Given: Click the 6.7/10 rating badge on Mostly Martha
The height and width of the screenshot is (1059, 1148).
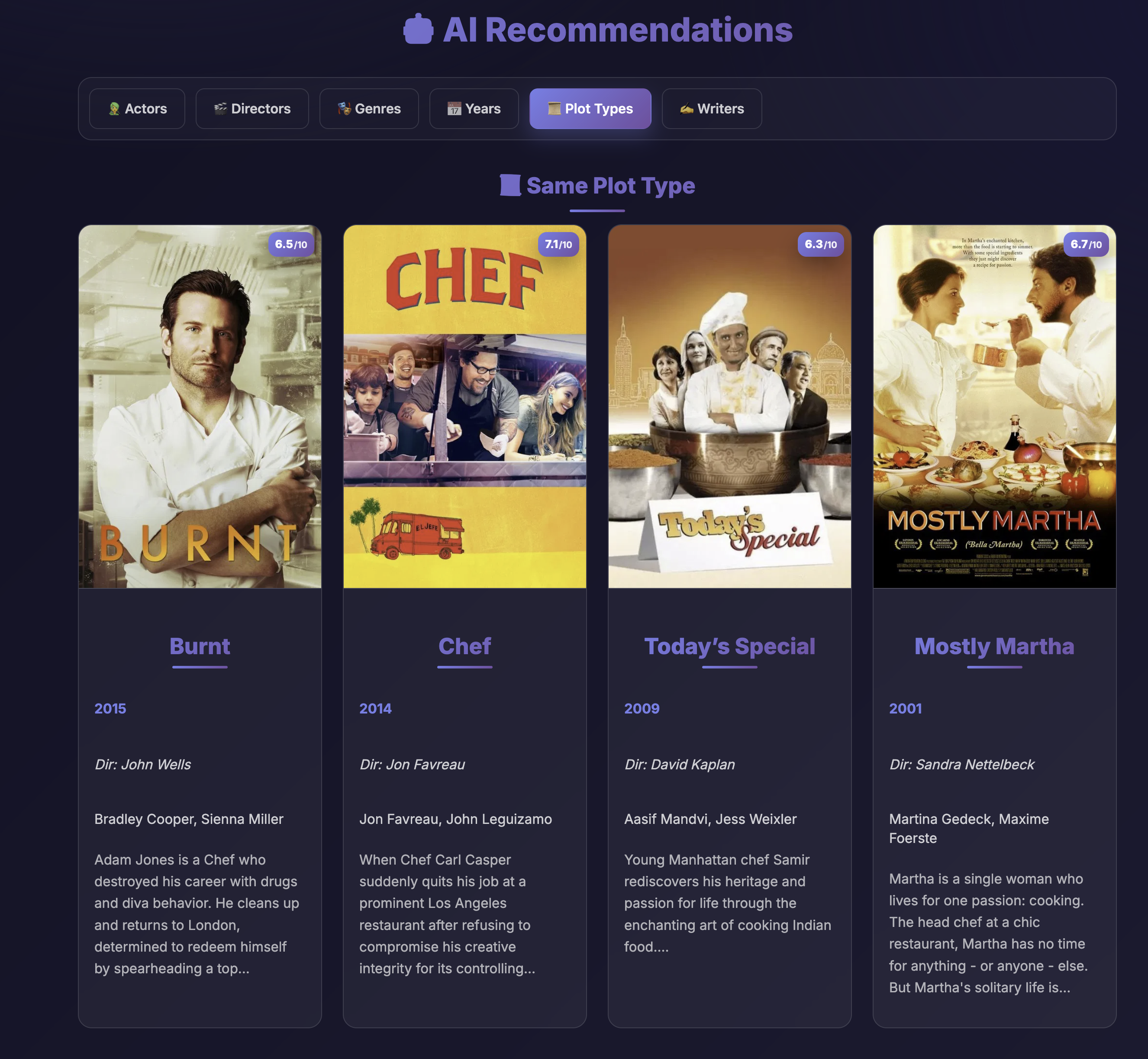Looking at the screenshot, I should [x=1086, y=244].
